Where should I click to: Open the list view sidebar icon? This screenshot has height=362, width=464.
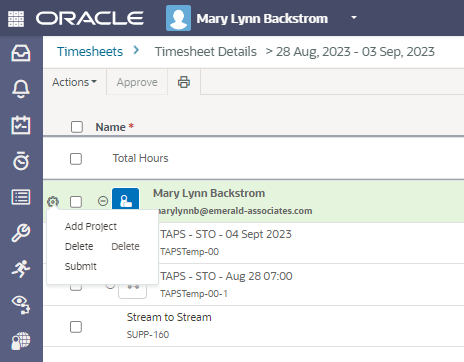21,197
